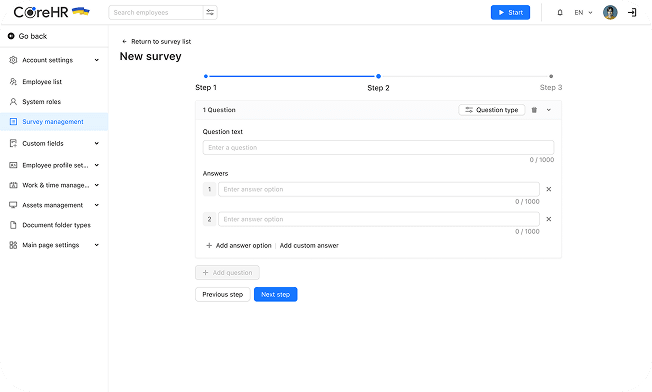Screen dimensions: 652x392
Task: Click Add question button
Action: [227, 273]
